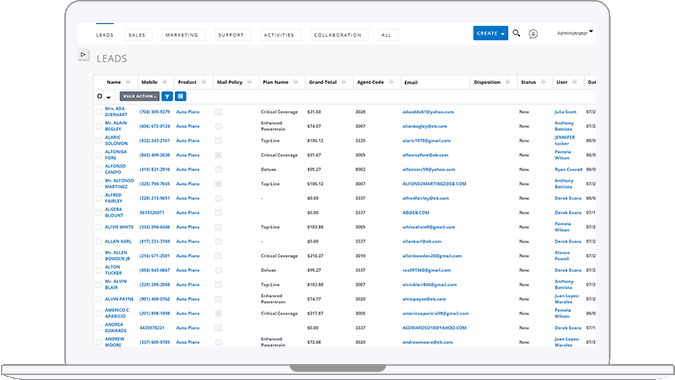675x380 pixels.
Task: Open lead ALTON TUCKER
Action: tap(113, 270)
